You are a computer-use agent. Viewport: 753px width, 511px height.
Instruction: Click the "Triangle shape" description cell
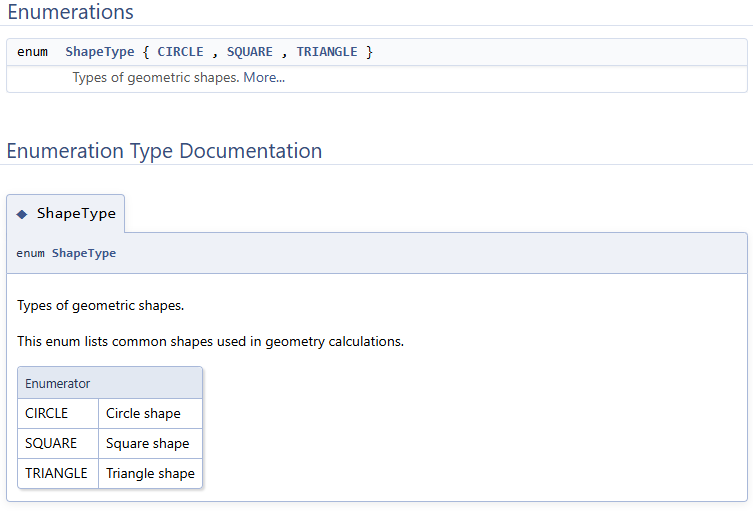tap(150, 474)
